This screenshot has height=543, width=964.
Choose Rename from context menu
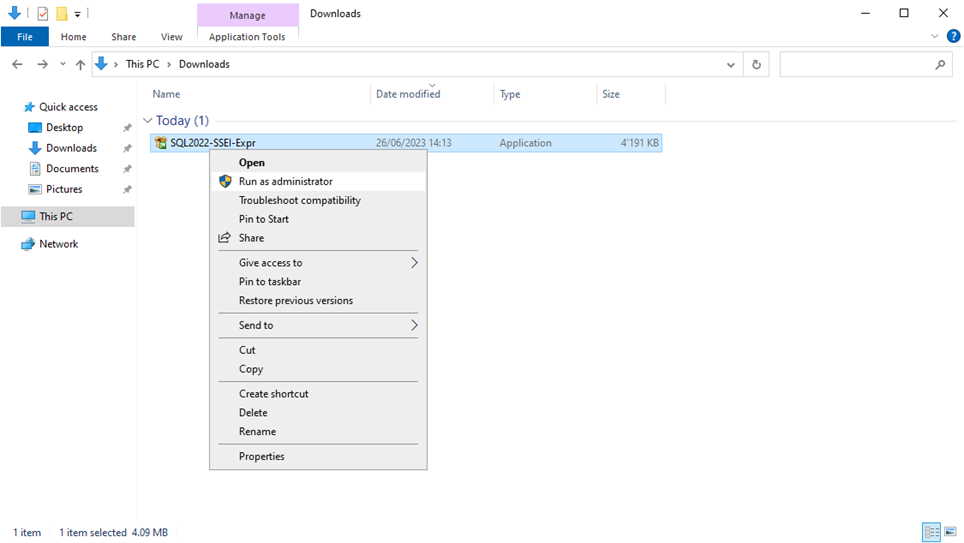317,432
